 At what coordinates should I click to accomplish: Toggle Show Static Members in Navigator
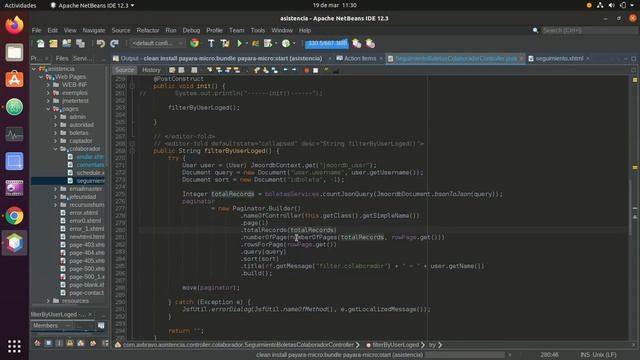(59, 343)
